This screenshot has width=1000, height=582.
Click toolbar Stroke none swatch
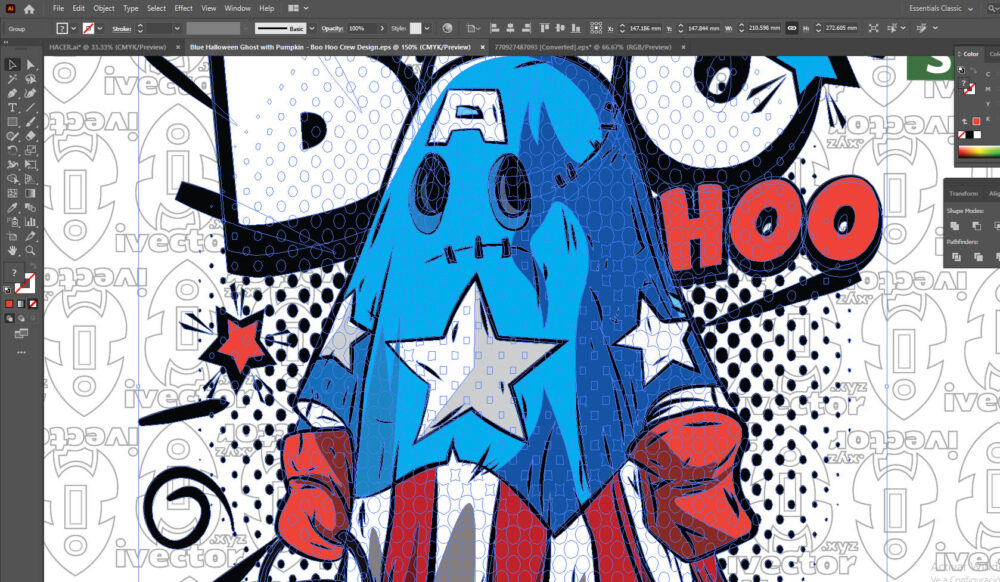point(27,284)
